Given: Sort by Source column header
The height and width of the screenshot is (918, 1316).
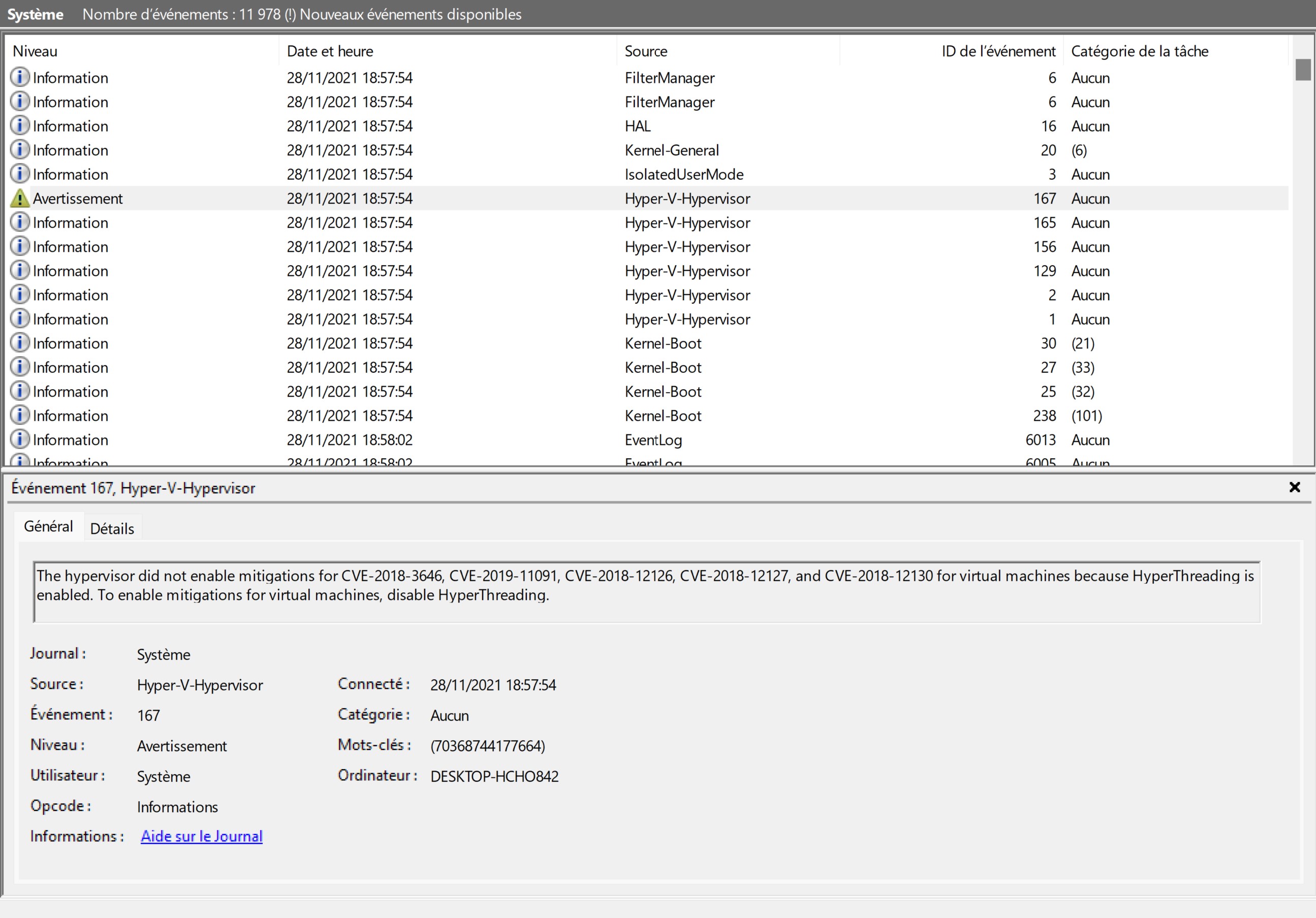Looking at the screenshot, I should click(x=646, y=51).
